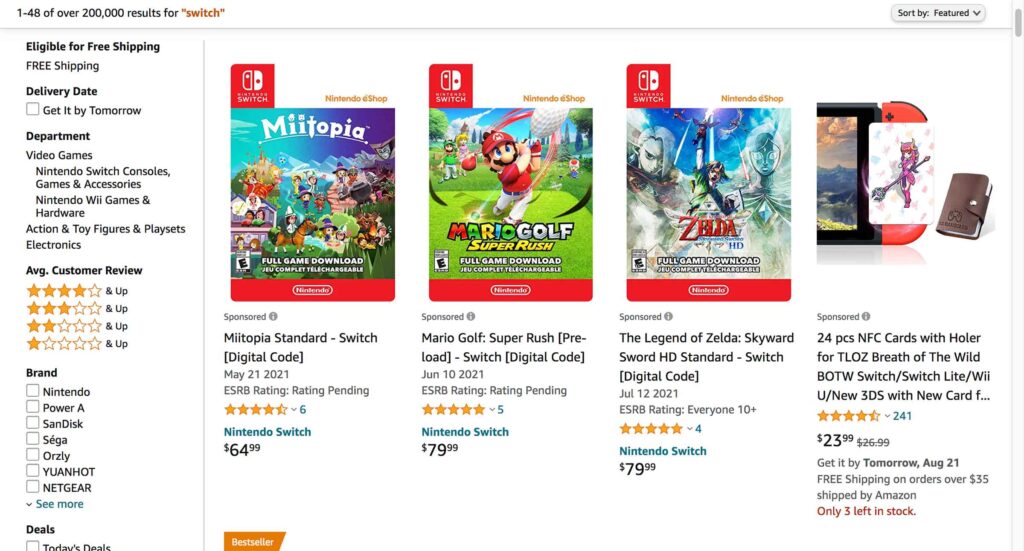The height and width of the screenshot is (551, 1024).
Task: Click the Sponsored info icon under Zelda Skyward Sword
Action: coord(669,317)
